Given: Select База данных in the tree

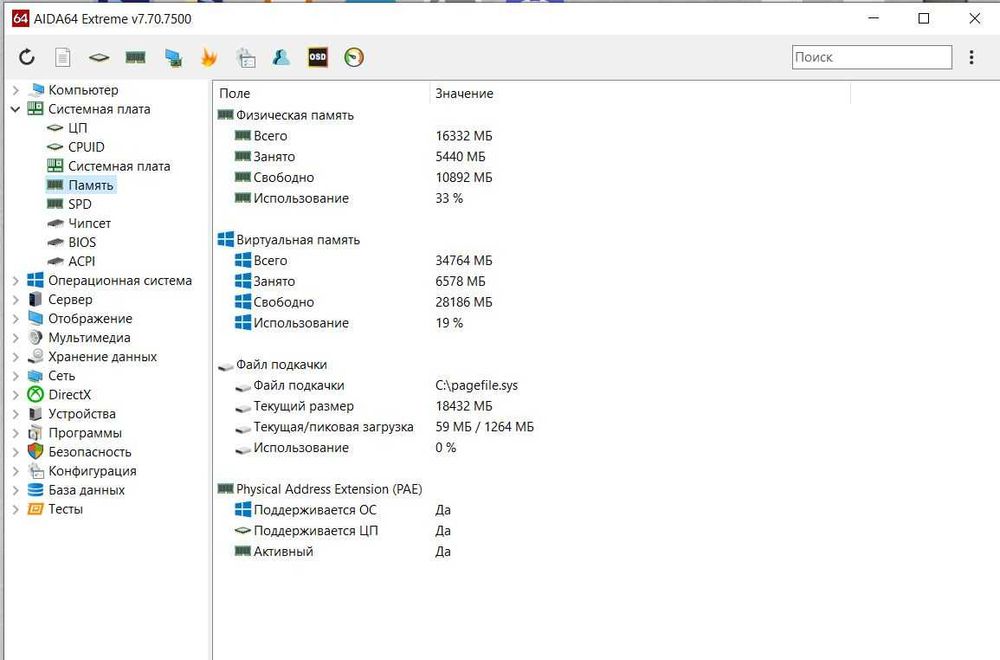Looking at the screenshot, I should click(87, 490).
